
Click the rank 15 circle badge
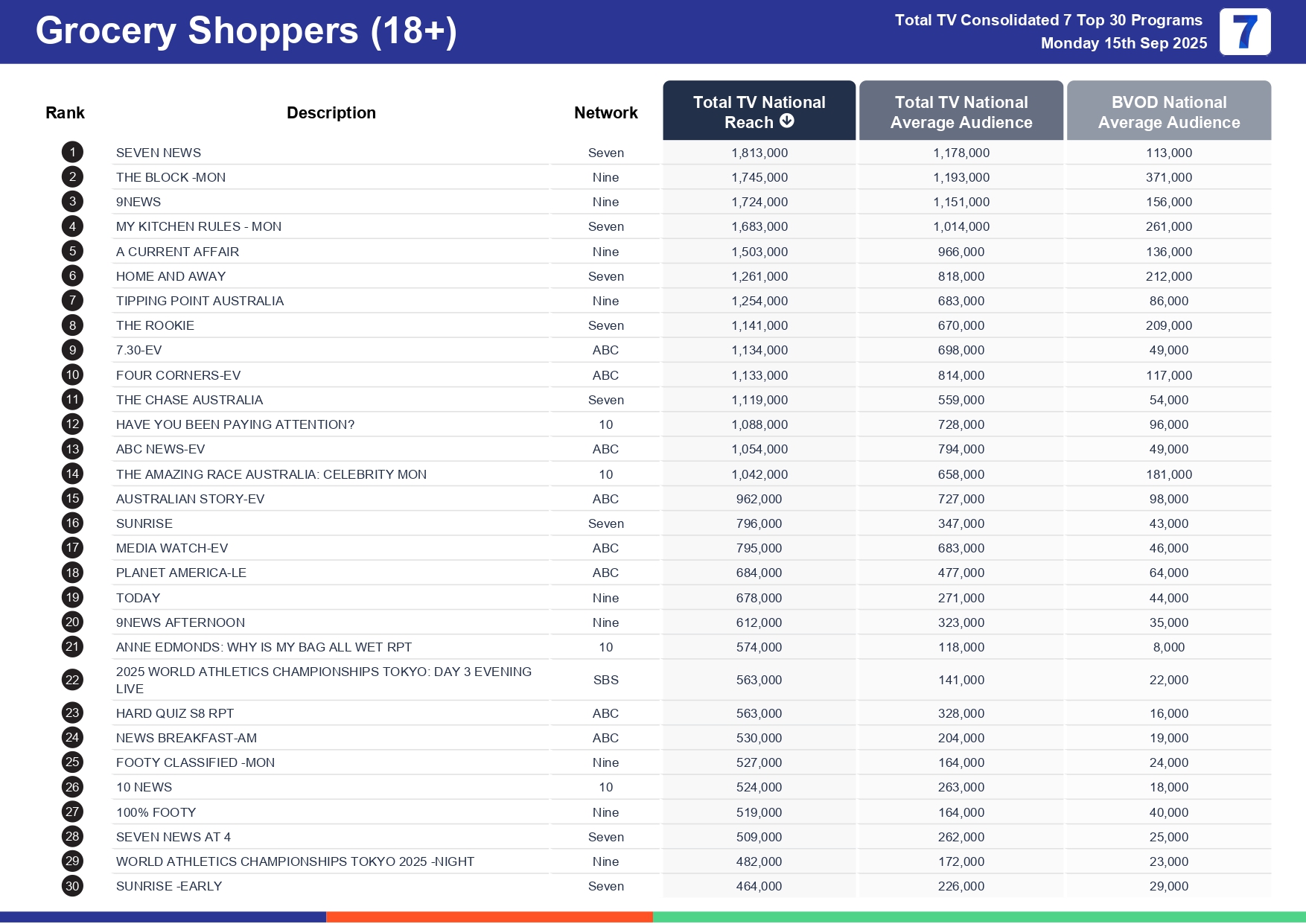(x=72, y=499)
